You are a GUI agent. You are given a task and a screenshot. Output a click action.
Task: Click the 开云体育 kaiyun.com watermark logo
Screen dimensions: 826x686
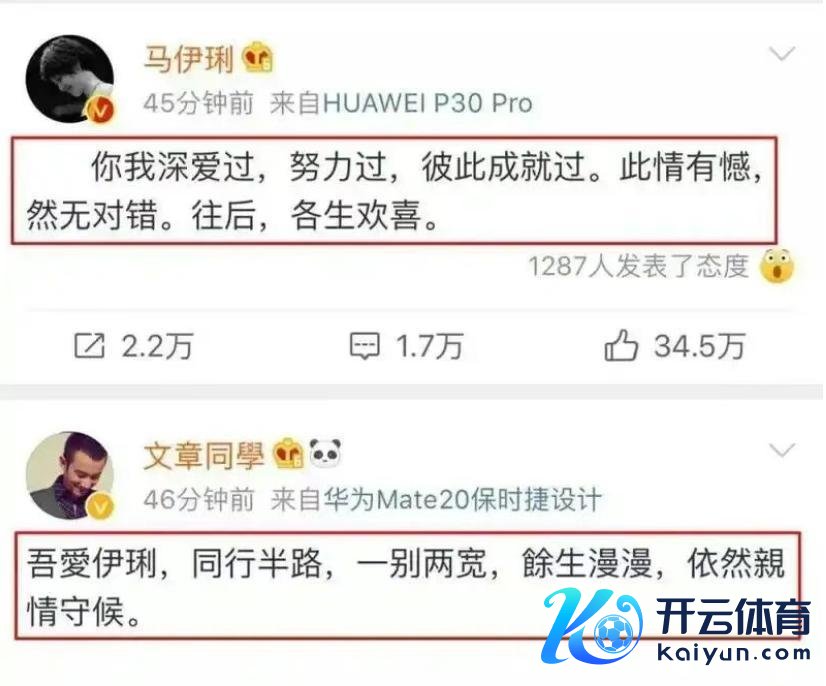[x=676, y=628]
